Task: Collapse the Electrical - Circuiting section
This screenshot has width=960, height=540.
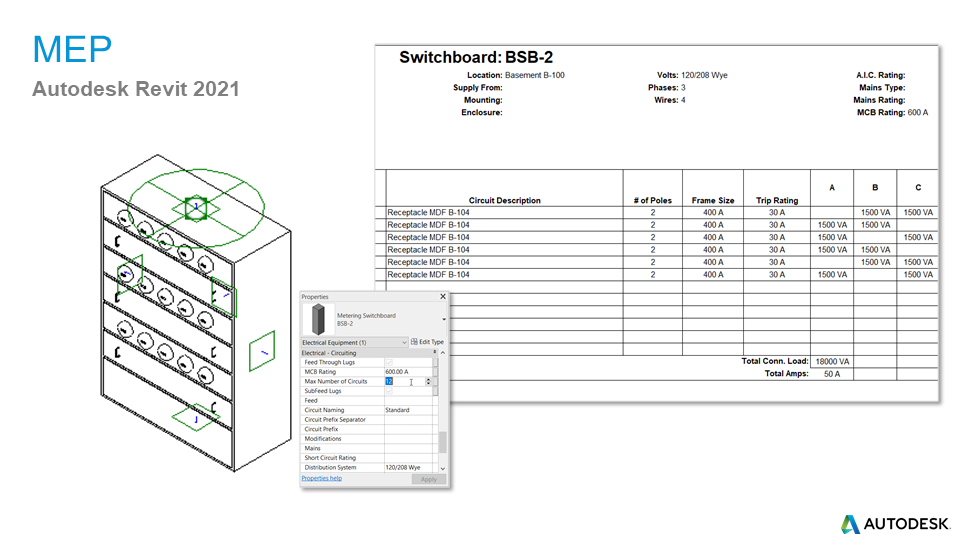Action: 435,353
